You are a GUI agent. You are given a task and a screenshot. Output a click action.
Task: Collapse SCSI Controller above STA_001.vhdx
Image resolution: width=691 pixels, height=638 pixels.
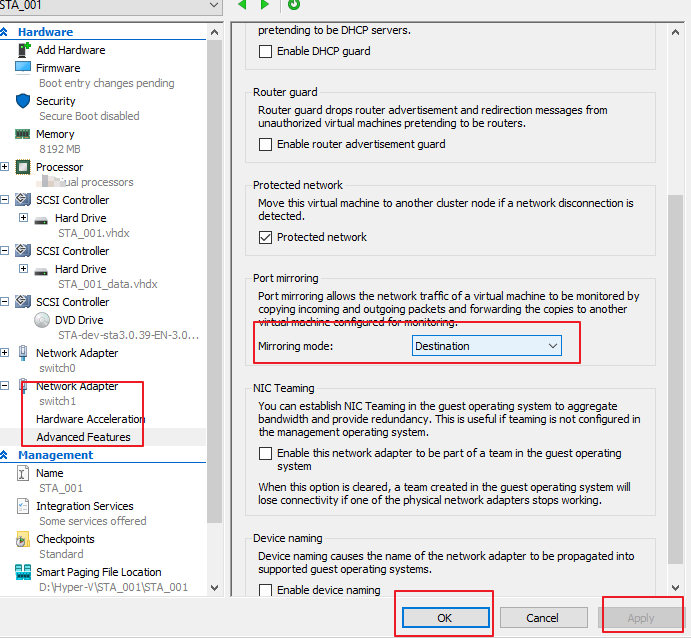4,200
